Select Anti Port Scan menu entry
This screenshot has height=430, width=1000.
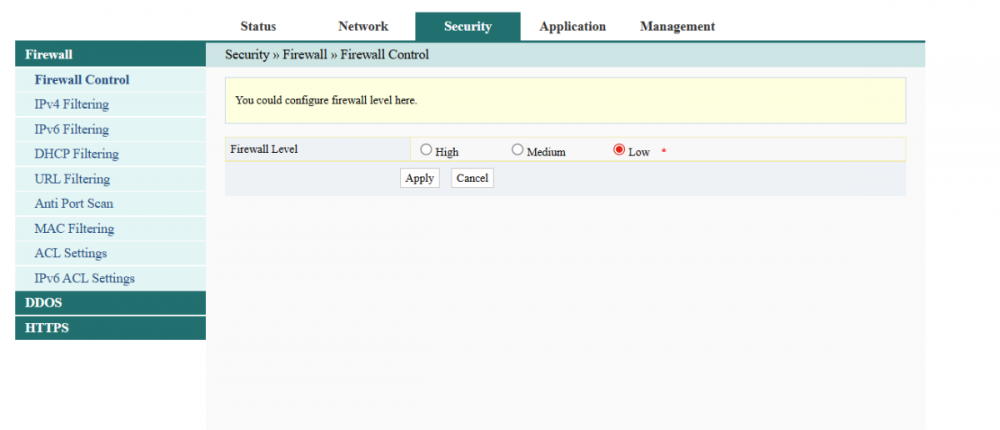74,203
